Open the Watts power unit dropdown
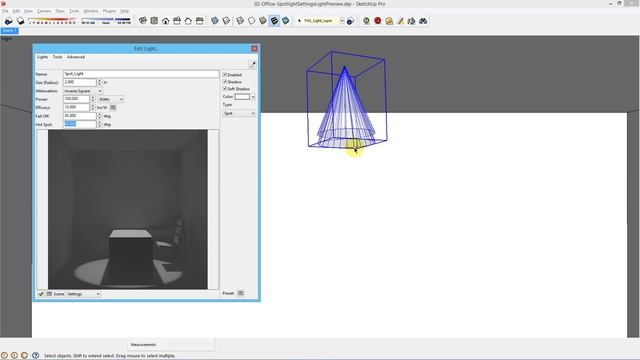The image size is (640, 360). (111, 99)
